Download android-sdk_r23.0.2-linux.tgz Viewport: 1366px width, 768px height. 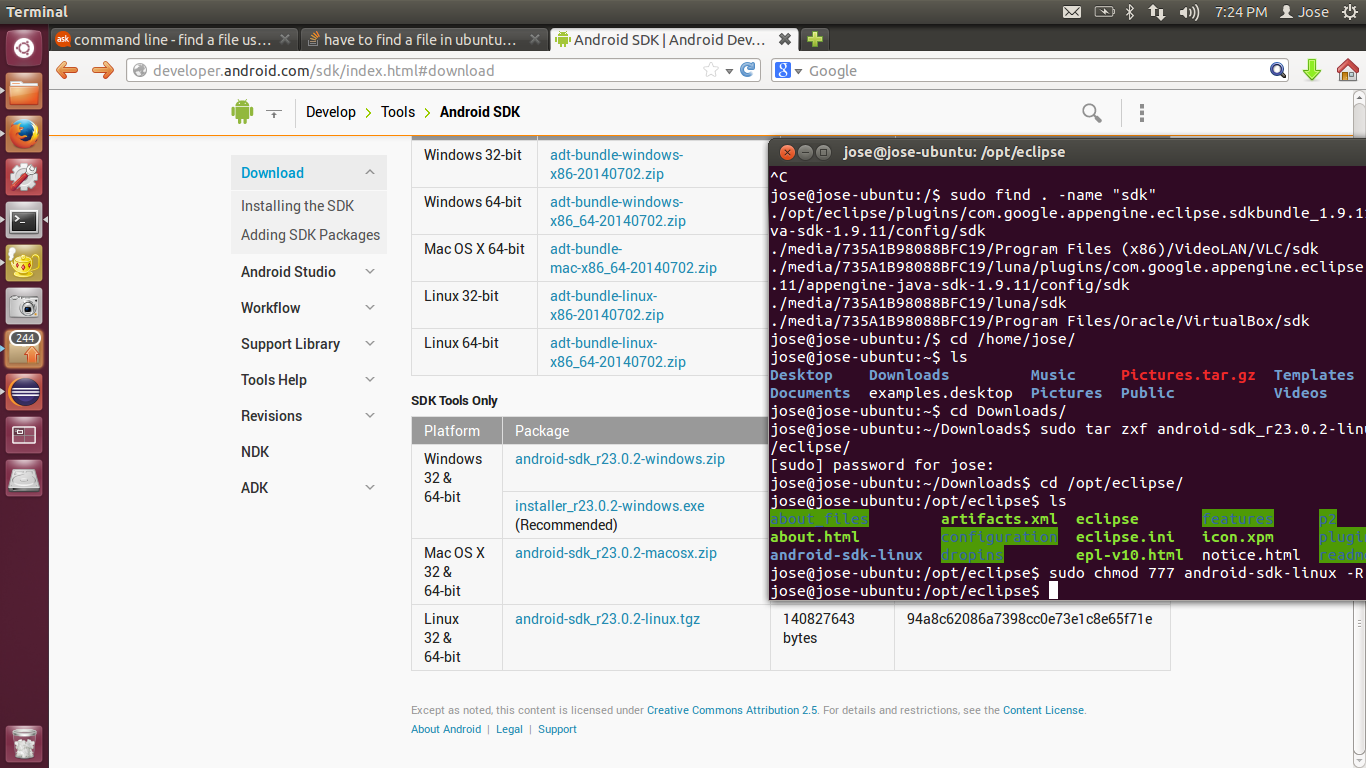click(607, 619)
